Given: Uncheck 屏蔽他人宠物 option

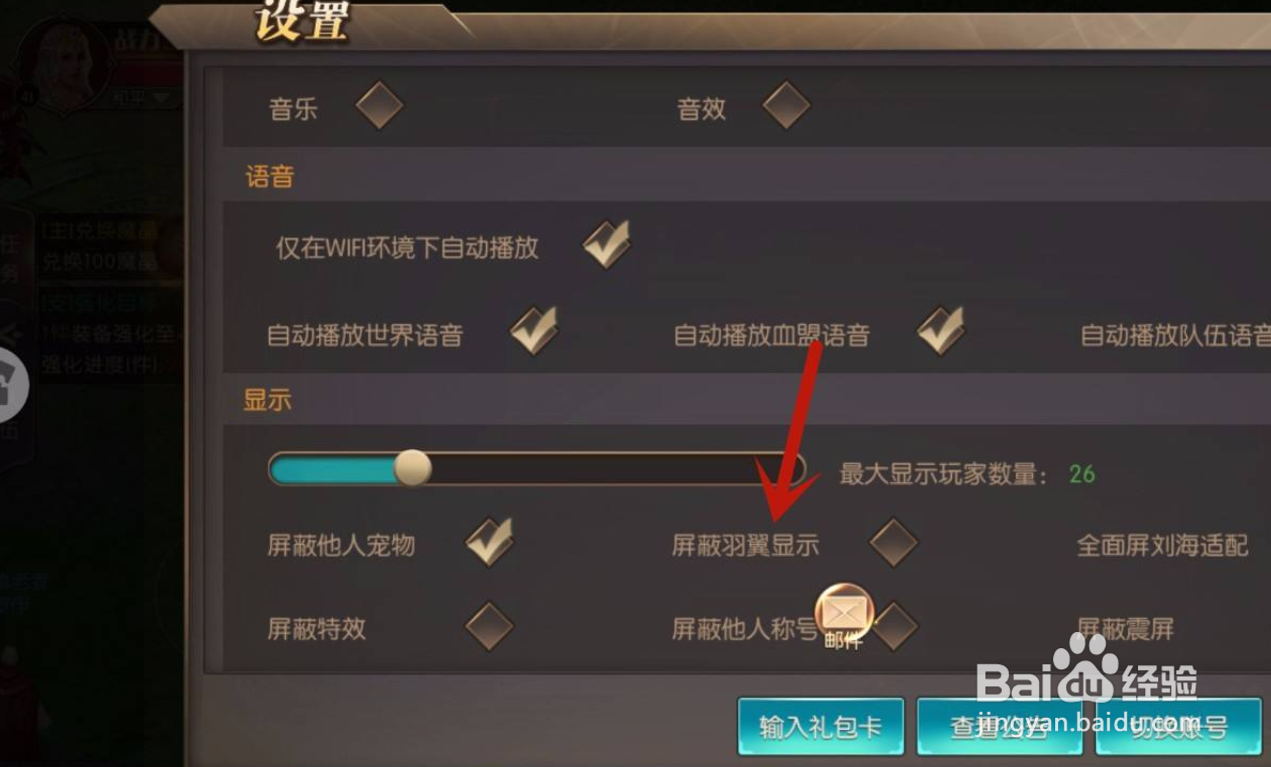Looking at the screenshot, I should coord(490,542).
